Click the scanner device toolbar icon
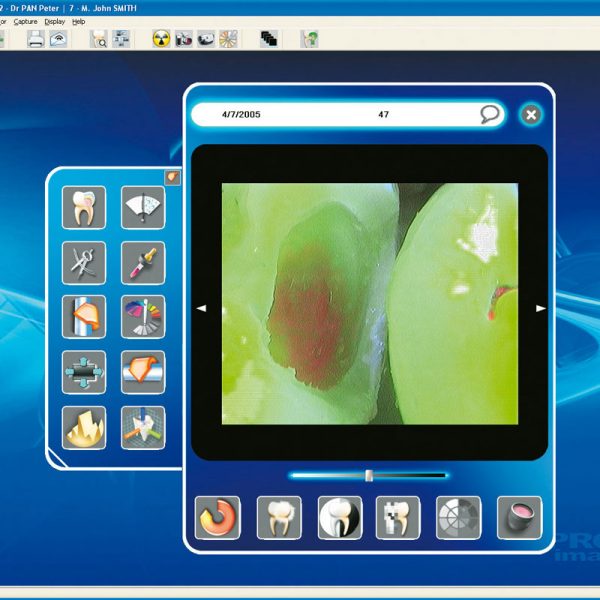Image resolution: width=600 pixels, height=600 pixels. pos(206,39)
